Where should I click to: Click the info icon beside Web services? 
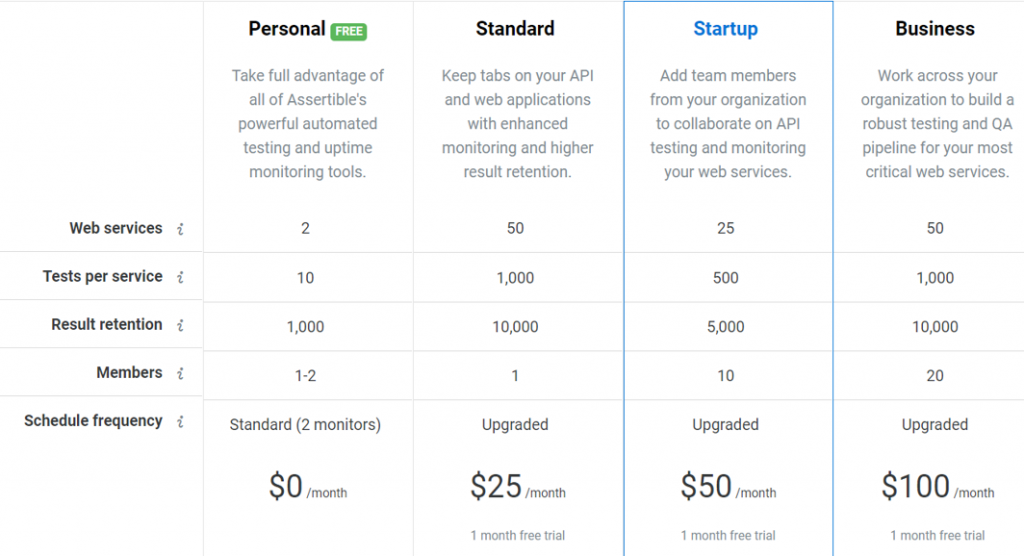[180, 229]
